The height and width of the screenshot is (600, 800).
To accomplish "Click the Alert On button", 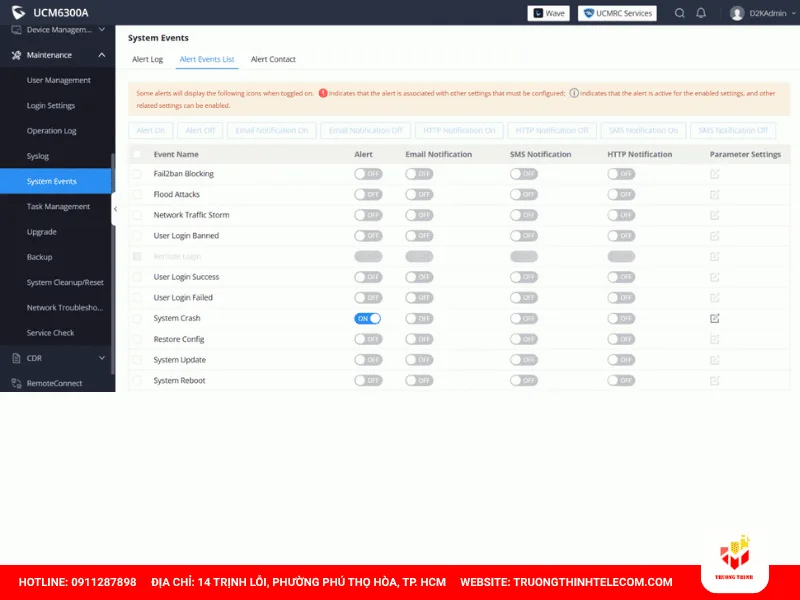I will [151, 131].
